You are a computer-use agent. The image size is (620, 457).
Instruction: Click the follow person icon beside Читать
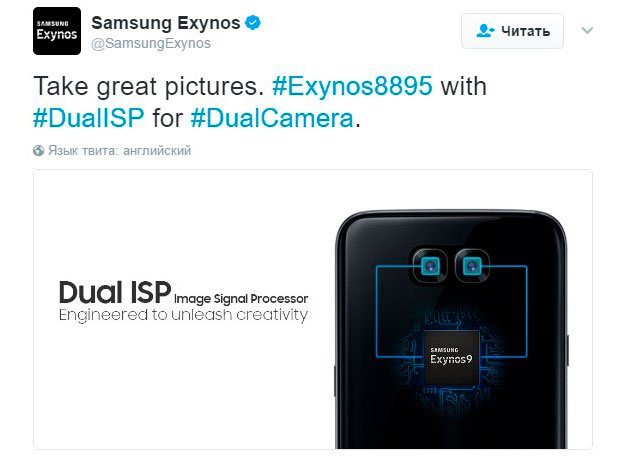(486, 31)
